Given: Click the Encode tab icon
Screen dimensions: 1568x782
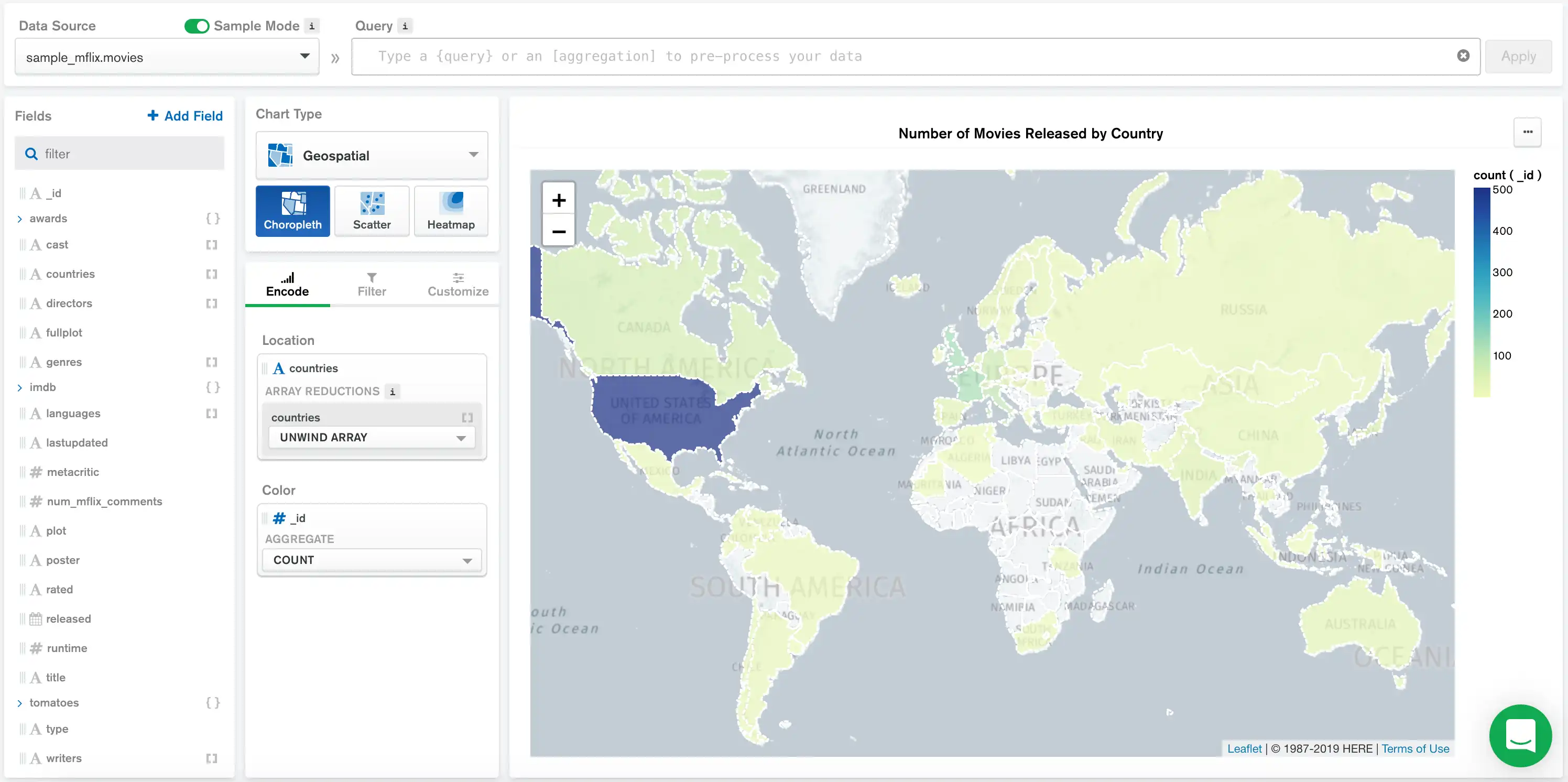Looking at the screenshot, I should (287, 277).
